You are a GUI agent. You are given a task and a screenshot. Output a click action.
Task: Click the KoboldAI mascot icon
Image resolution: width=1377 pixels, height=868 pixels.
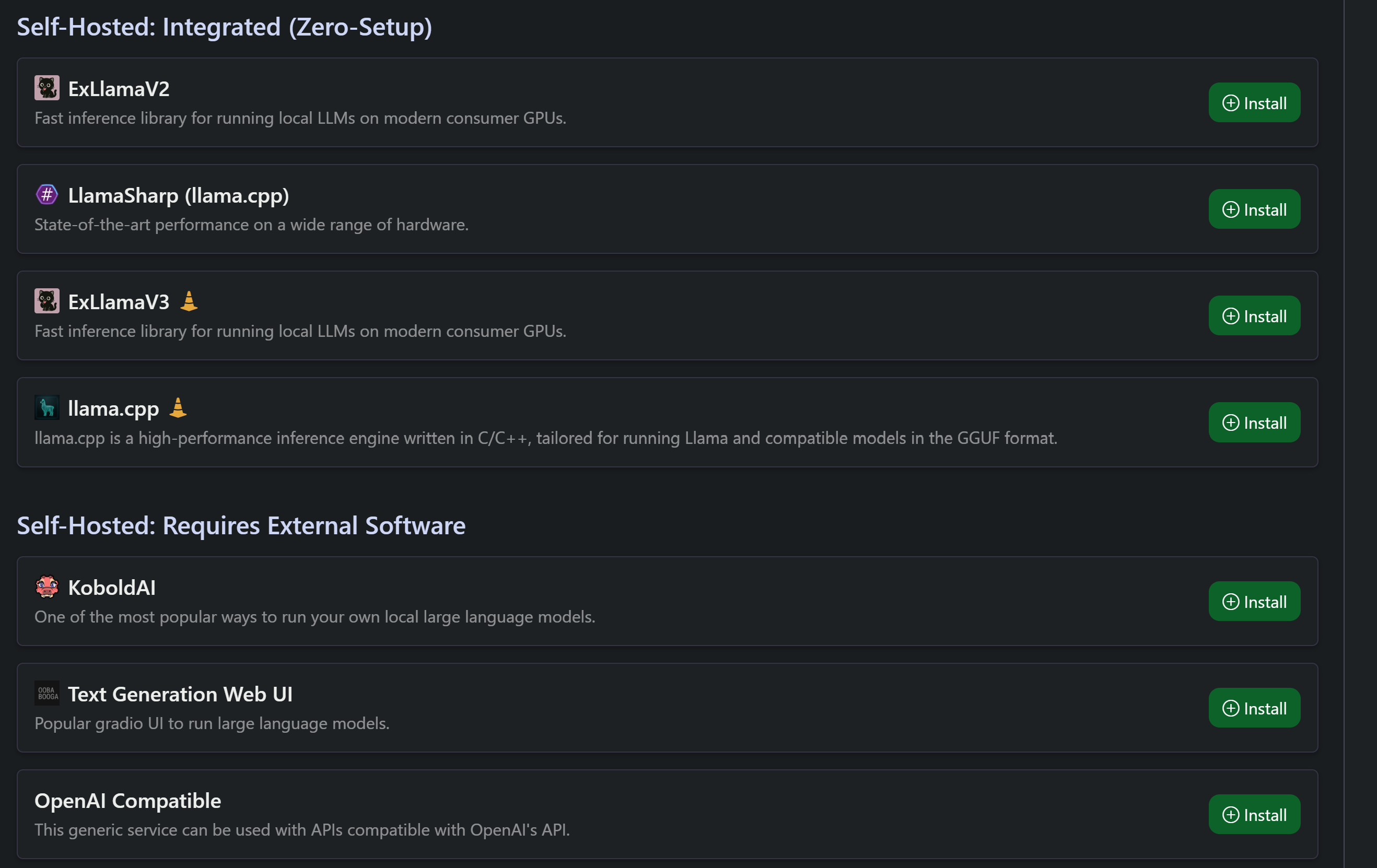[47, 587]
